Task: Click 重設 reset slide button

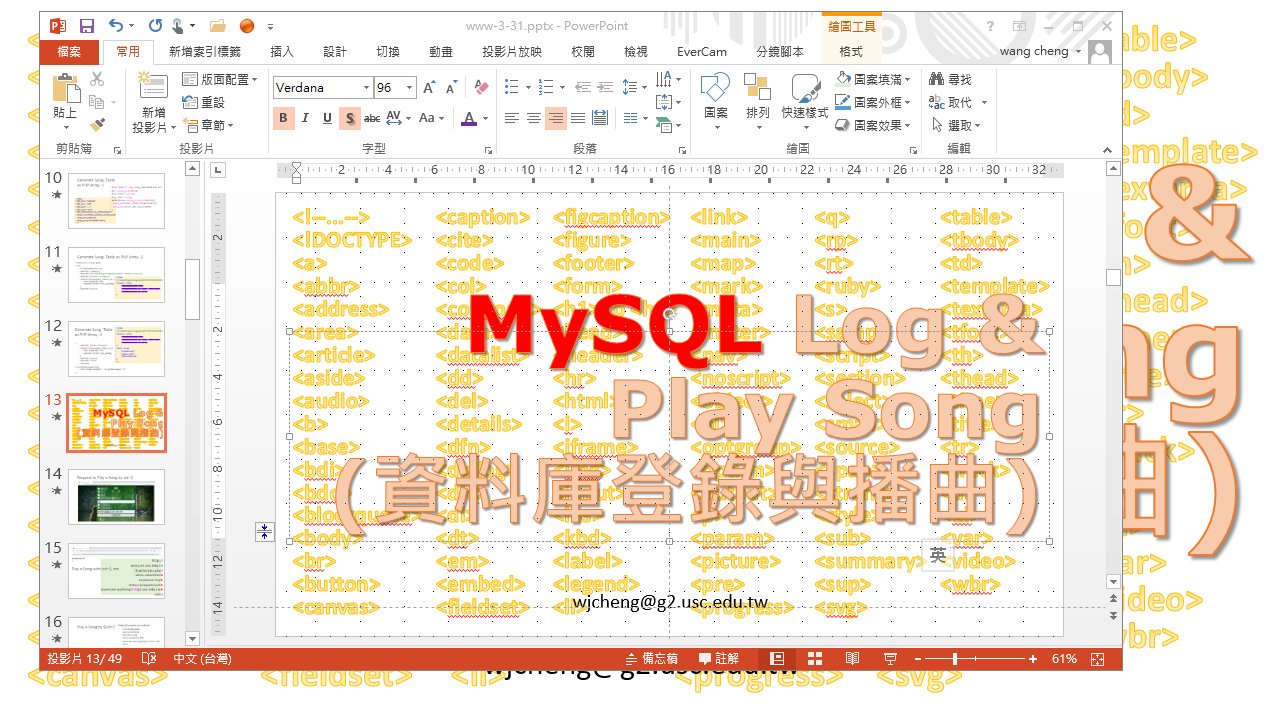Action: [x=204, y=102]
